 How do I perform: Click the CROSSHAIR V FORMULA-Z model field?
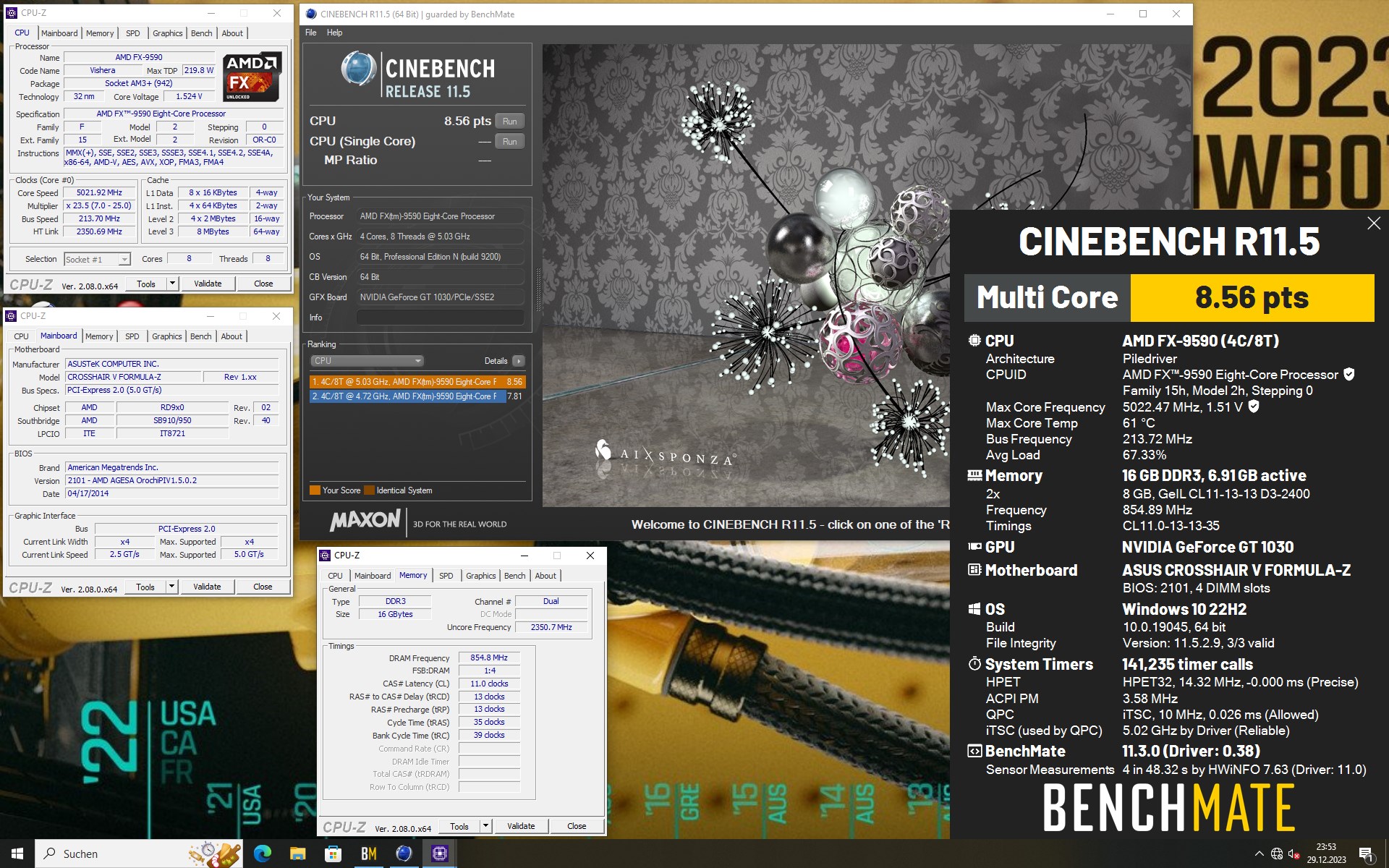click(x=132, y=377)
